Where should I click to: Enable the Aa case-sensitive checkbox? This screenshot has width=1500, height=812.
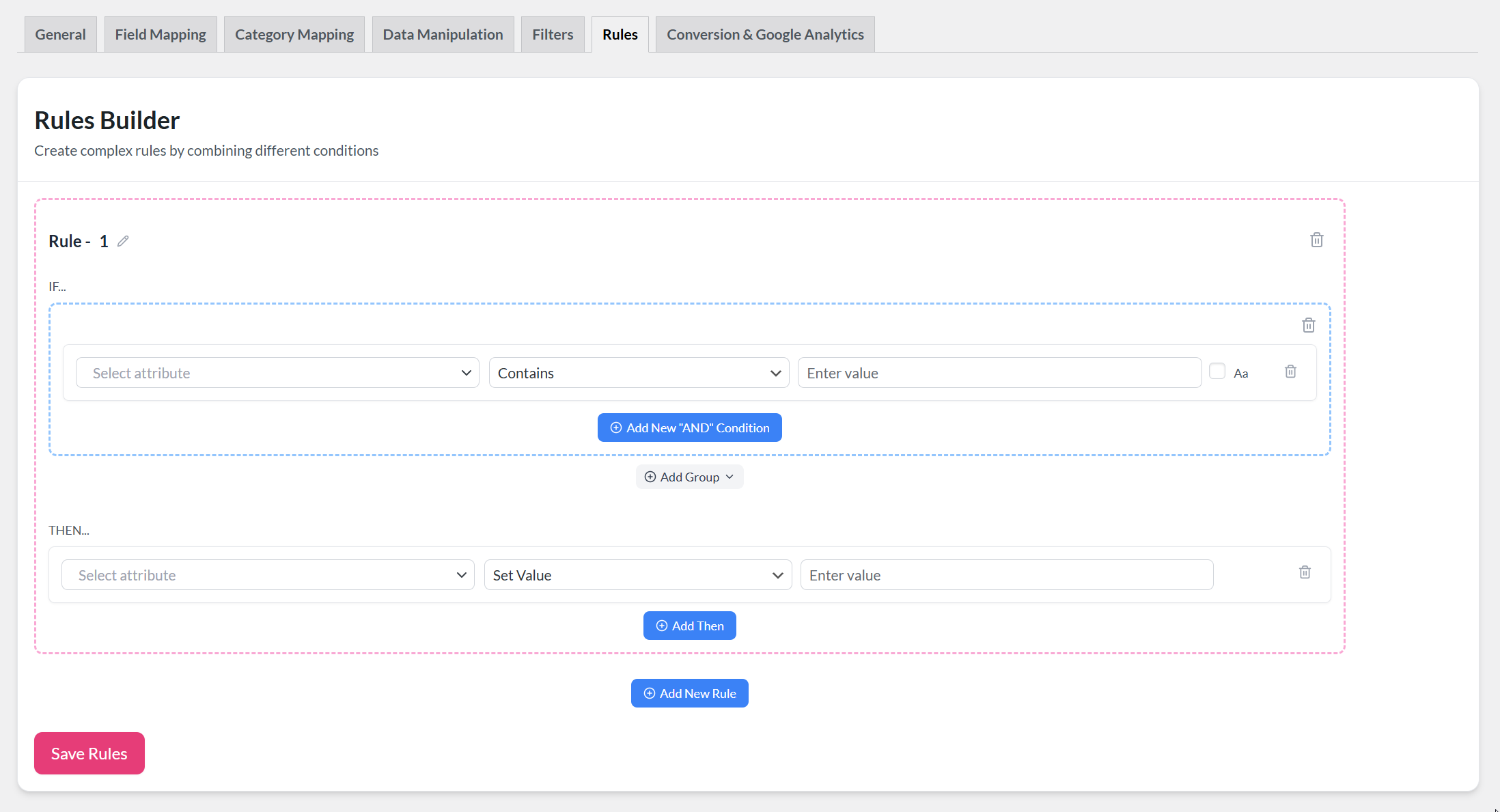(x=1217, y=372)
